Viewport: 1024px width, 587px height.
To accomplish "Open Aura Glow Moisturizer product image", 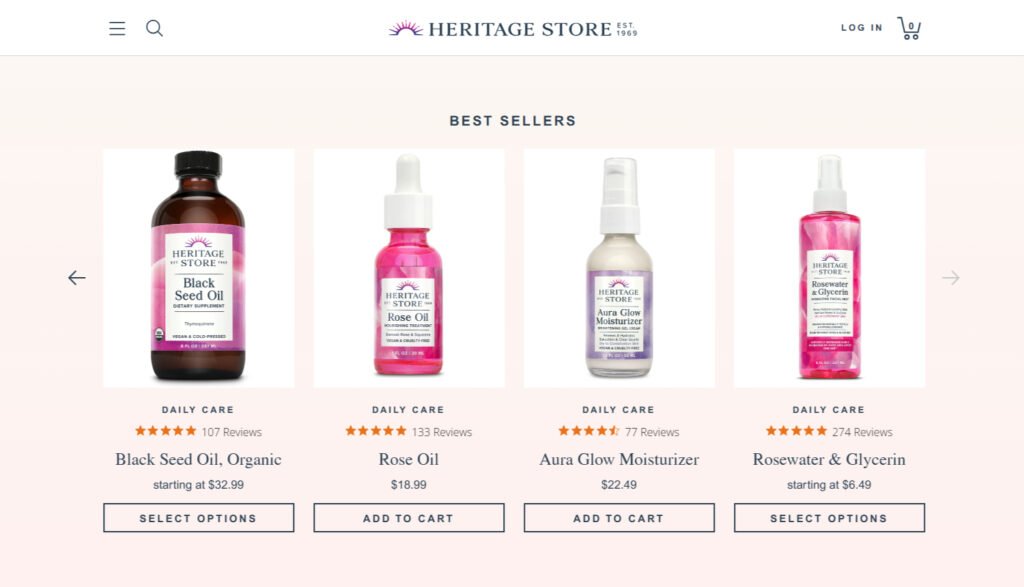I will point(619,268).
